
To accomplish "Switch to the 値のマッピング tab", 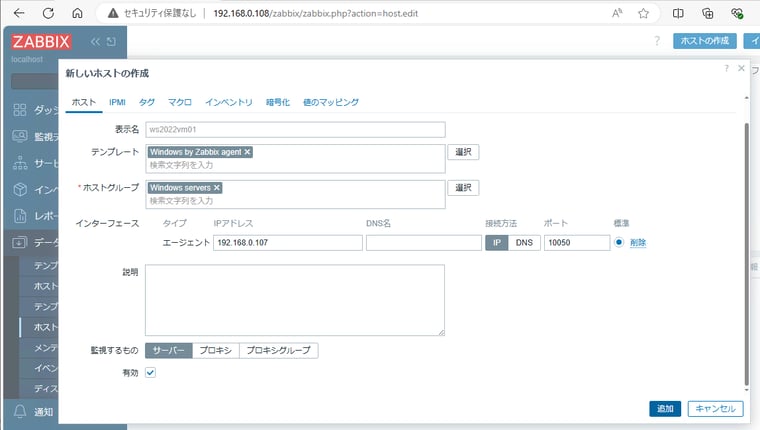I will pyautogui.click(x=331, y=102).
